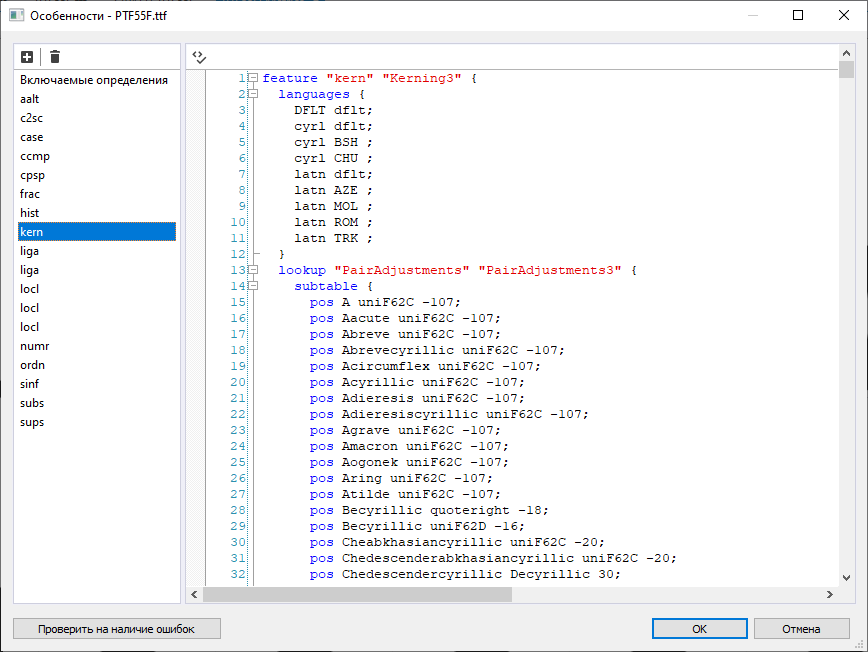This screenshot has height=652, width=868.
Task: Select the ordn feature
Action: pos(97,365)
